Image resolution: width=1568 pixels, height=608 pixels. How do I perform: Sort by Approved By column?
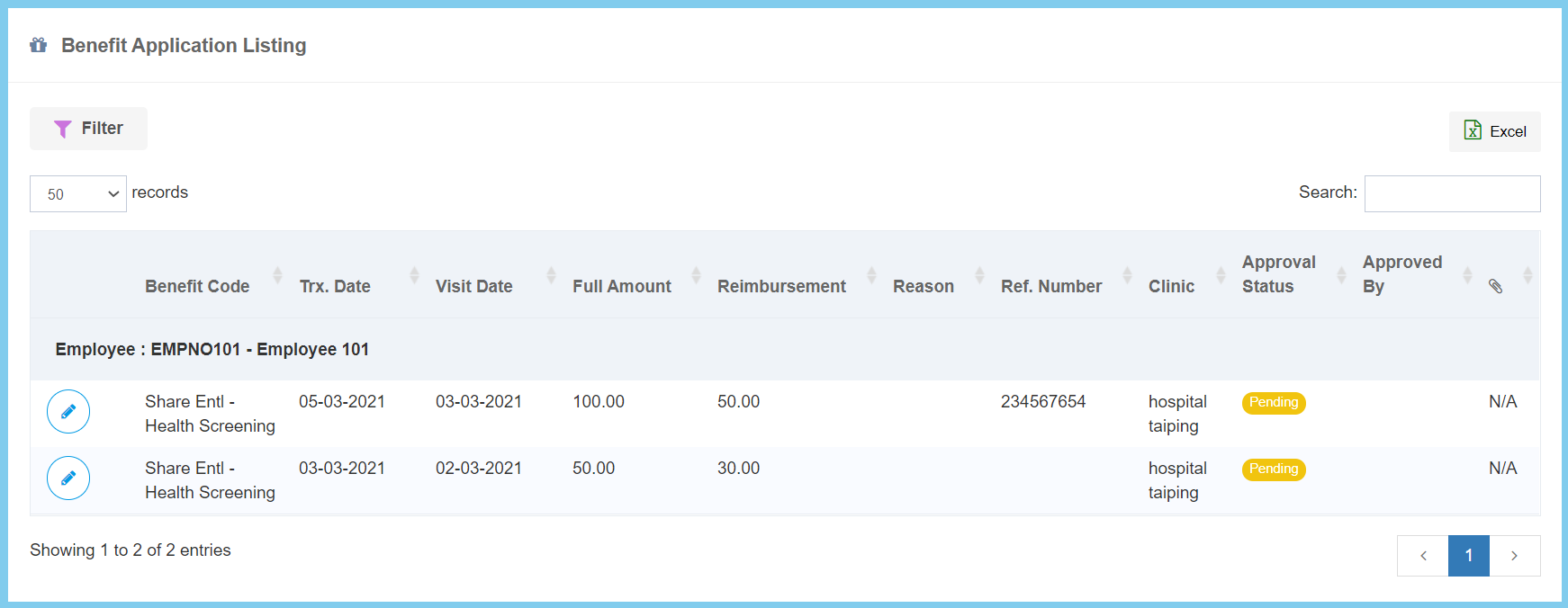[x=1401, y=274]
